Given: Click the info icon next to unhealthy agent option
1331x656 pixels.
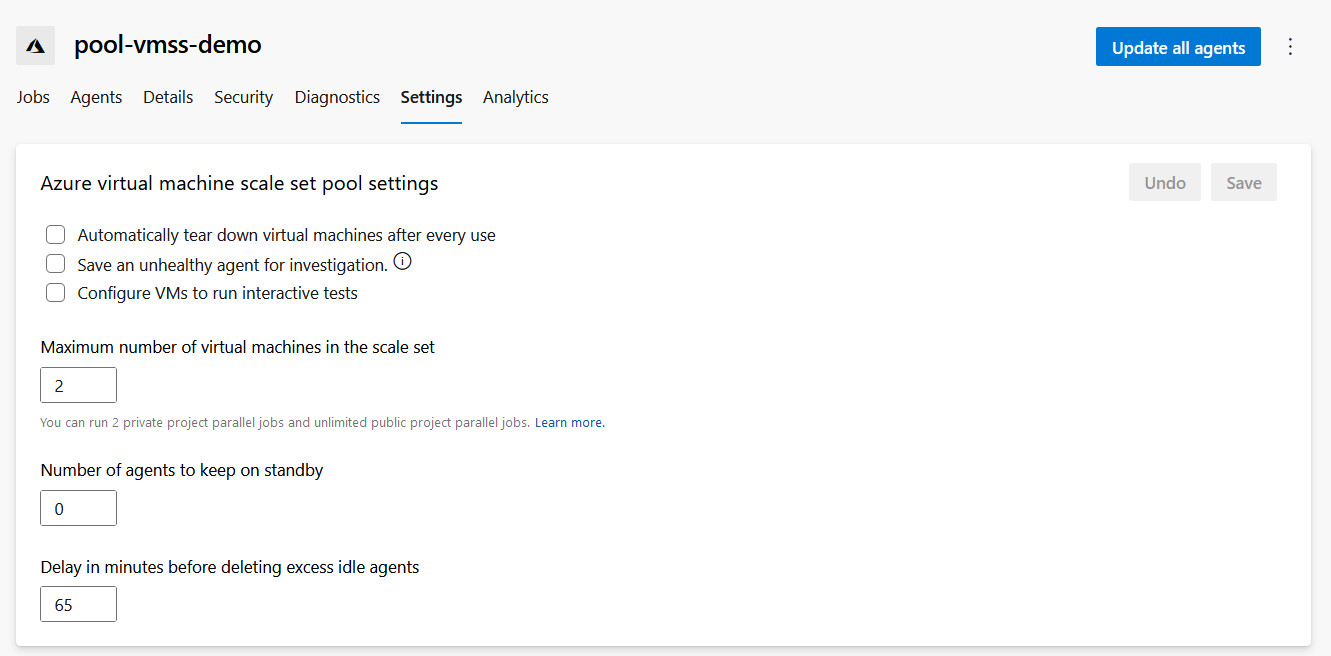Looking at the screenshot, I should [402, 263].
